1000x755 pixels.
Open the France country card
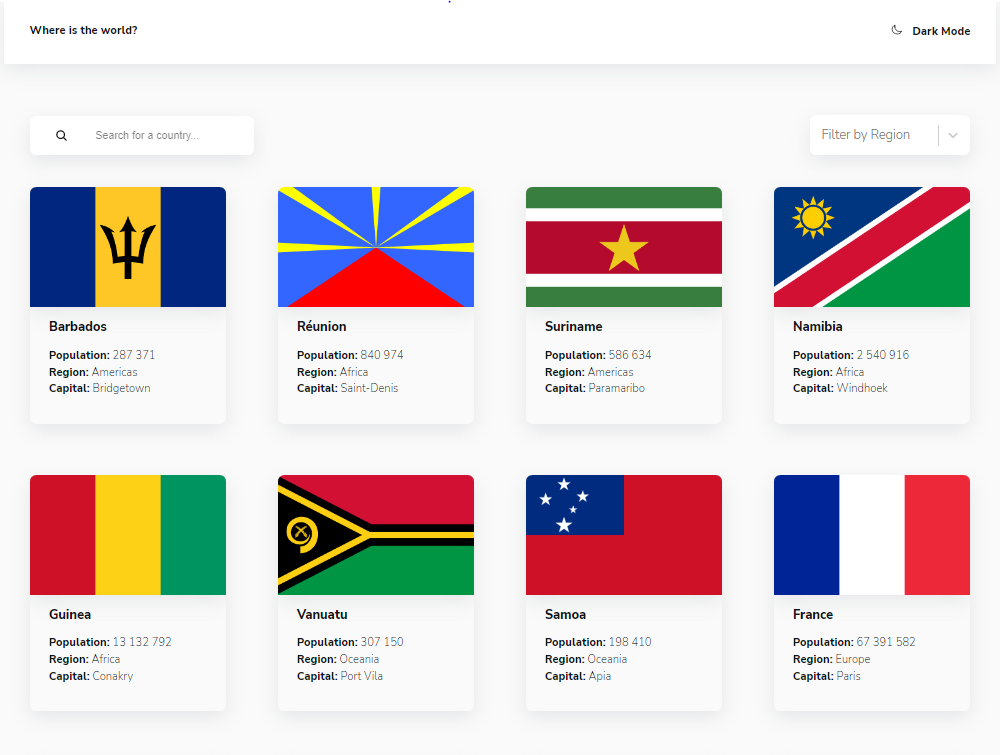[x=871, y=592]
